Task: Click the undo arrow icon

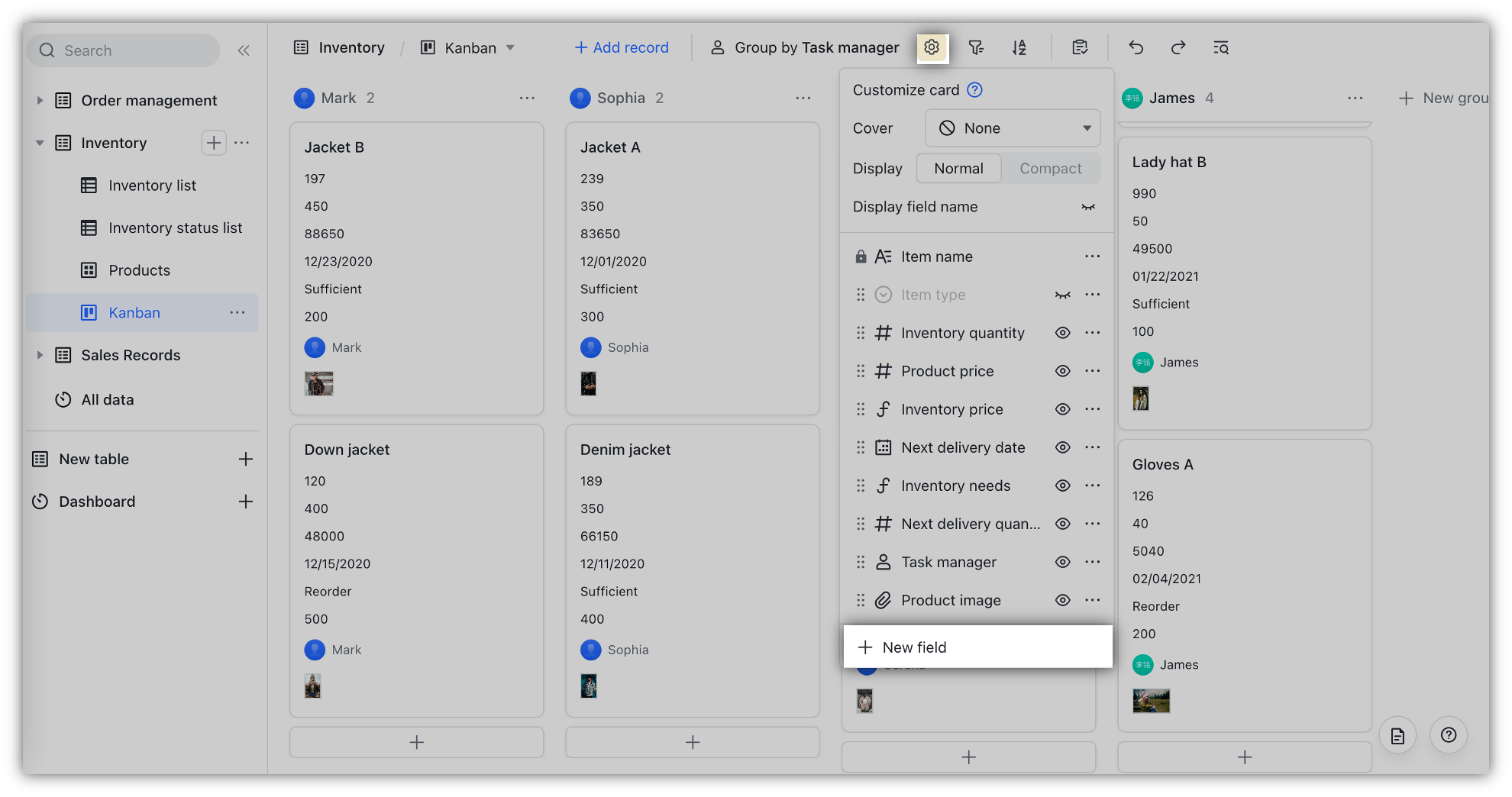Action: pos(1136,47)
